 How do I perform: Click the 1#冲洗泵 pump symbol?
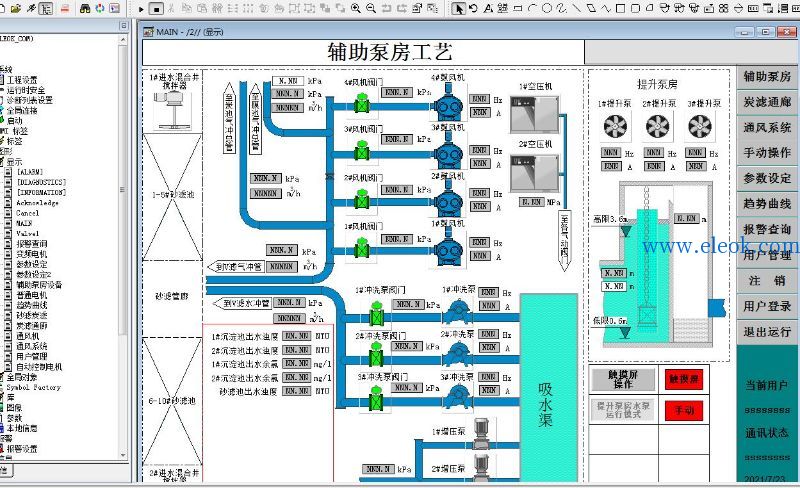[457, 312]
